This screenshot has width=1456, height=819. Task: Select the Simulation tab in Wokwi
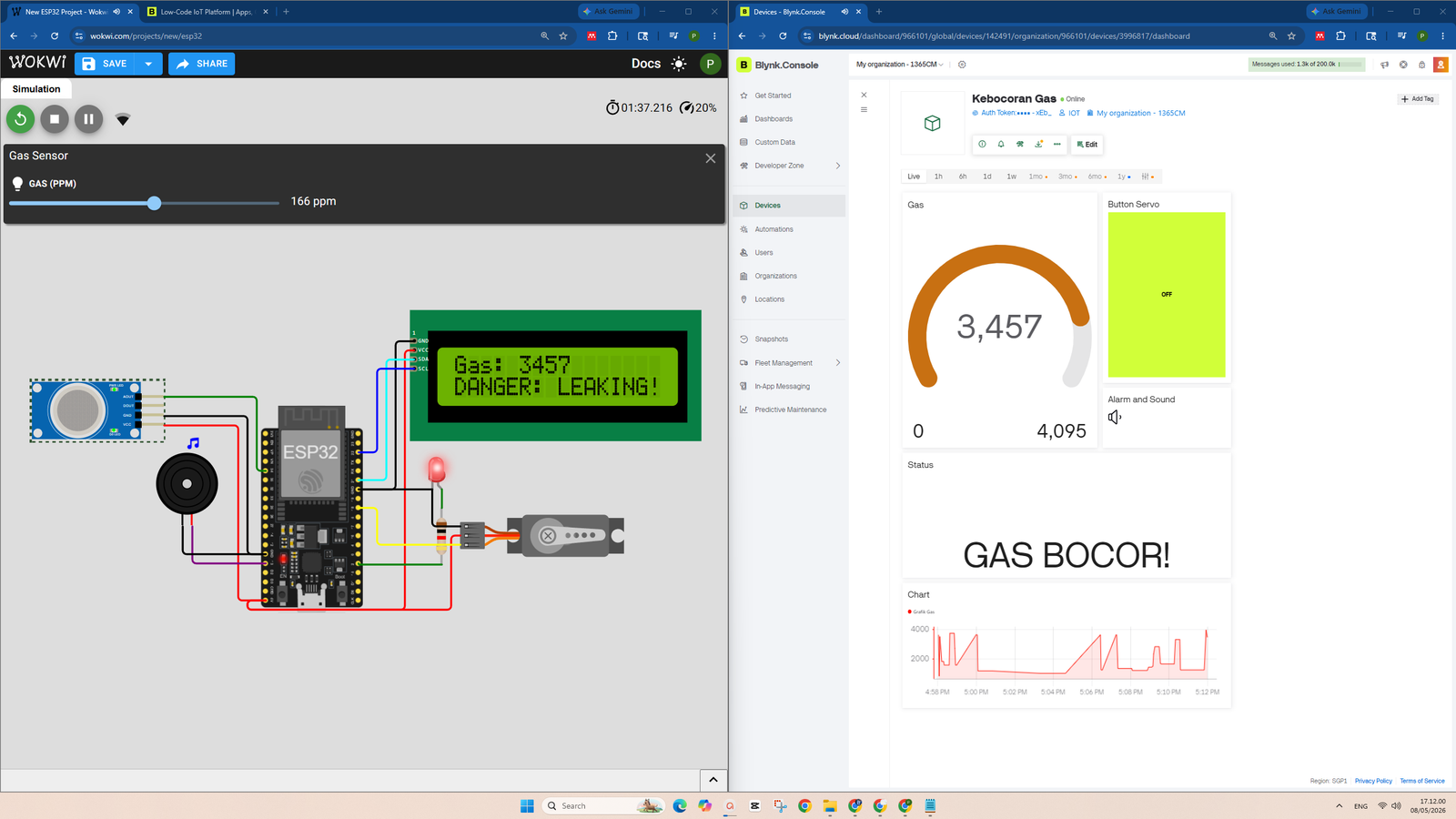click(36, 89)
